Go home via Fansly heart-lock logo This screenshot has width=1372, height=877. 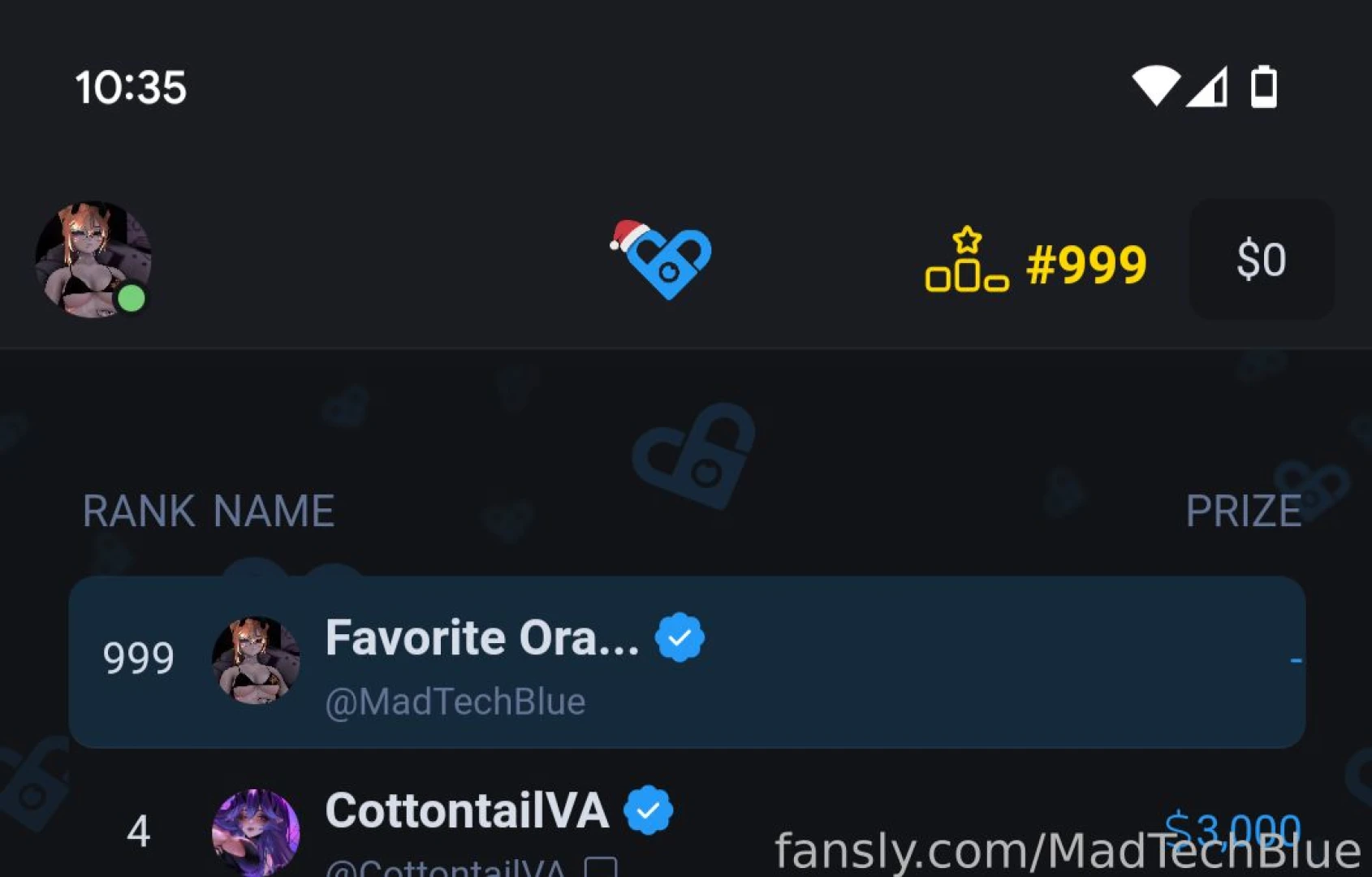661,259
